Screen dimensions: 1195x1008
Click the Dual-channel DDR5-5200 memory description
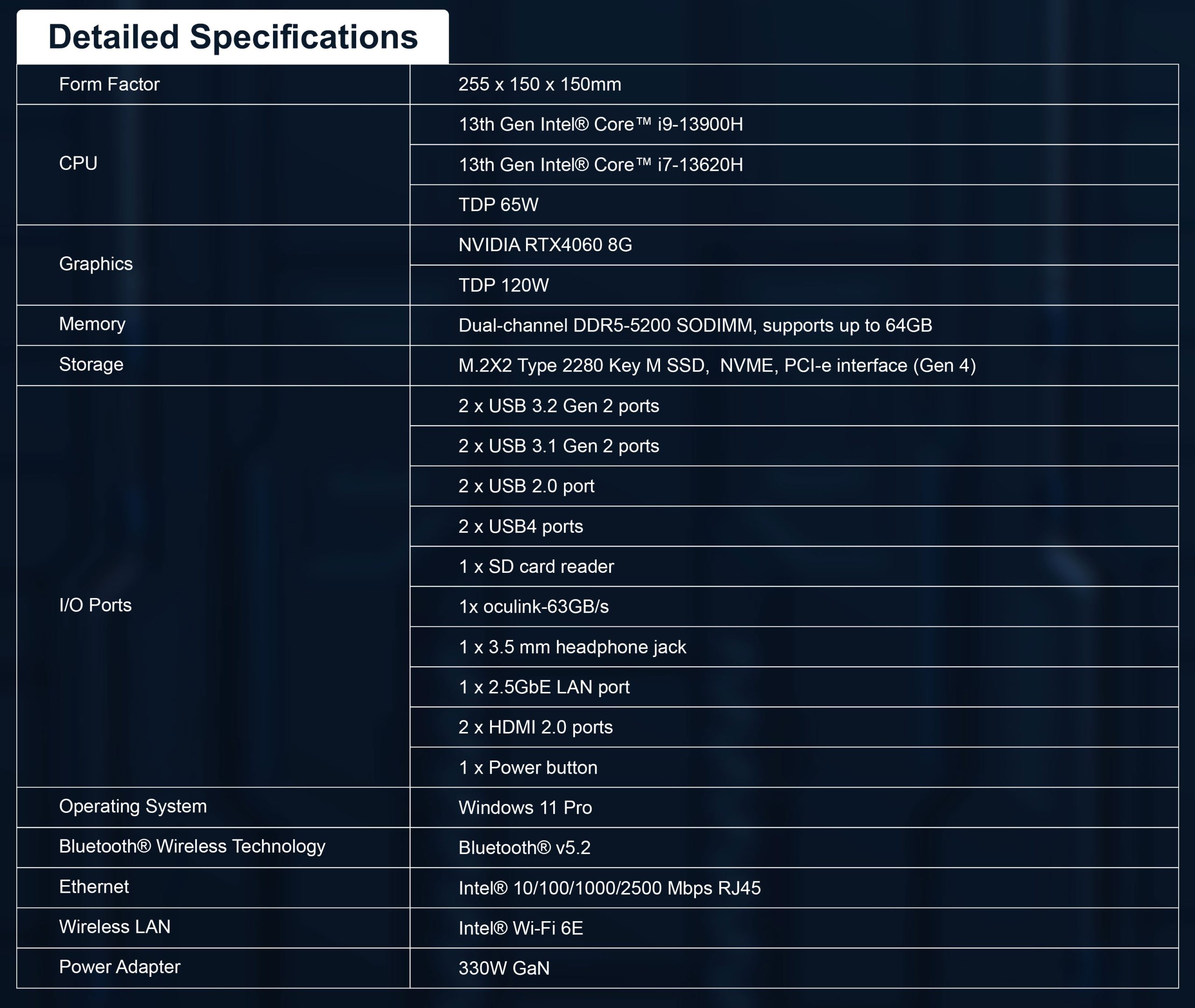pos(695,325)
